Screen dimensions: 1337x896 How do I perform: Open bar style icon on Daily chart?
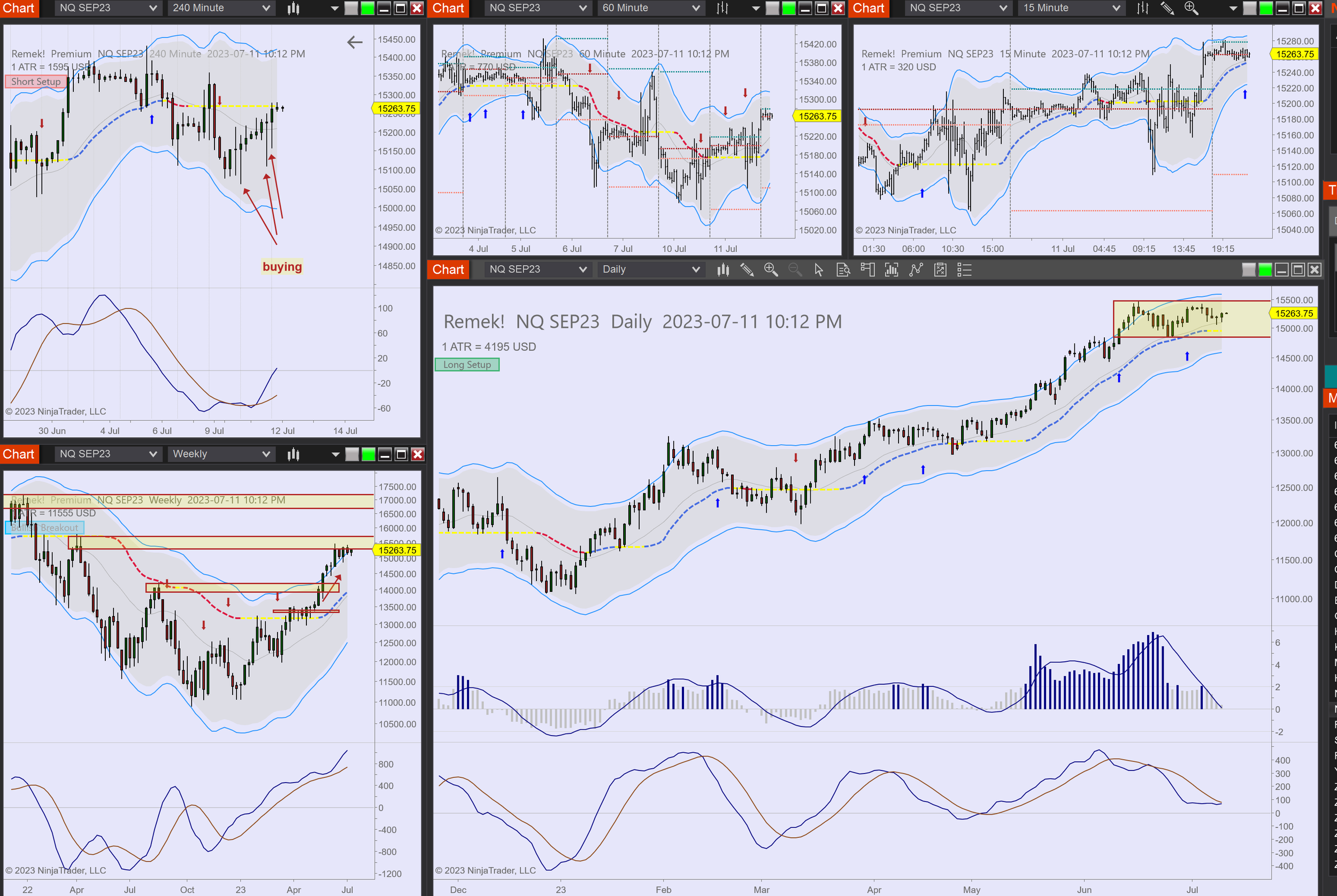(x=723, y=270)
